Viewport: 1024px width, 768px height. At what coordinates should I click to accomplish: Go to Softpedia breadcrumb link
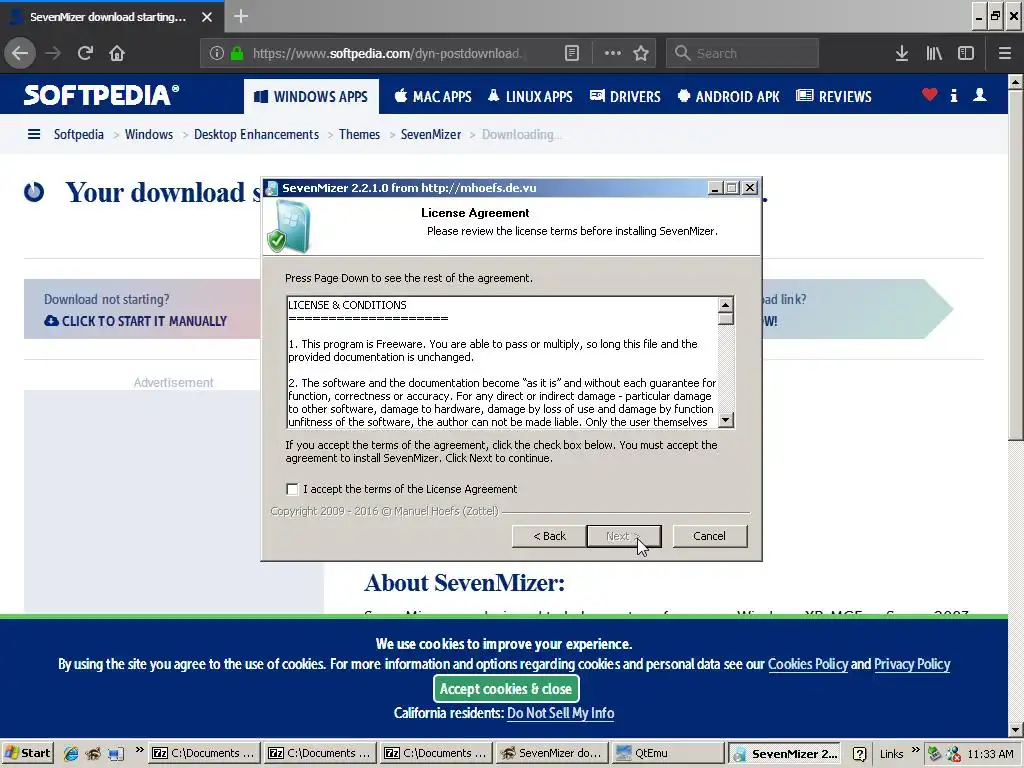pyautogui.click(x=78, y=134)
